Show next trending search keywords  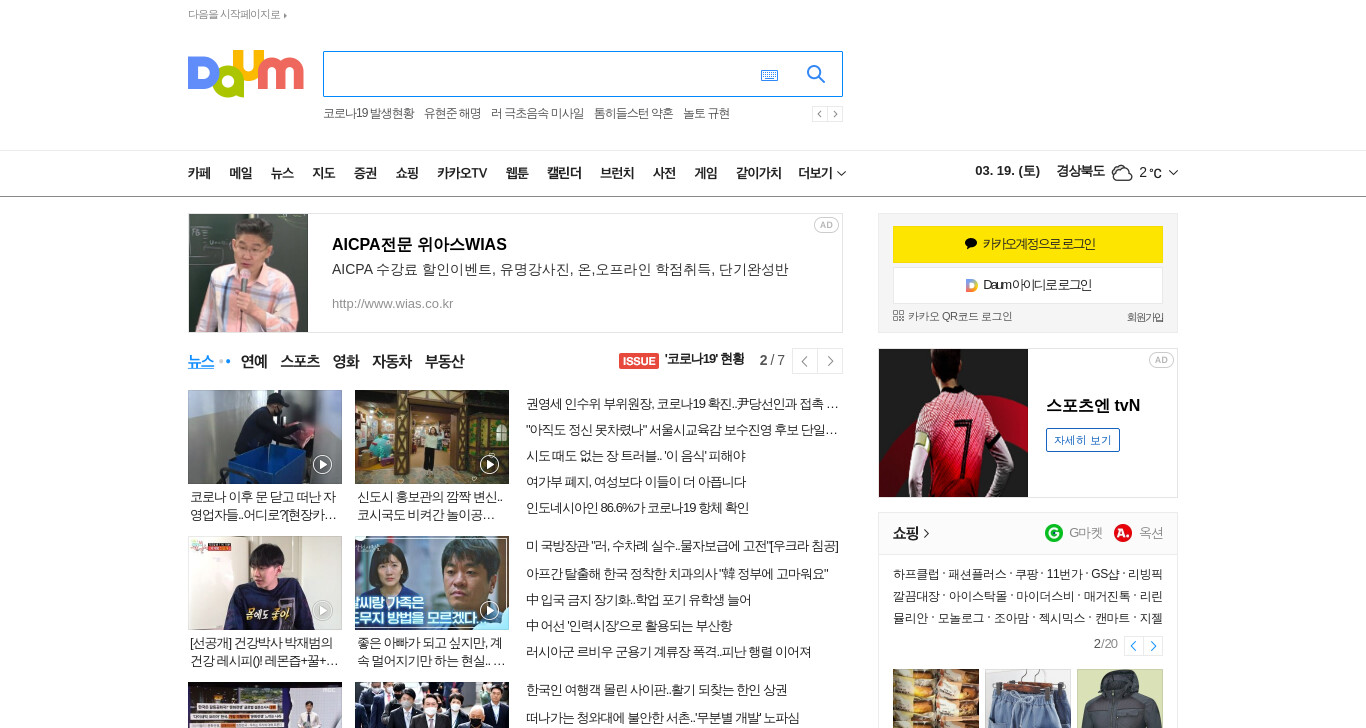[x=835, y=114]
